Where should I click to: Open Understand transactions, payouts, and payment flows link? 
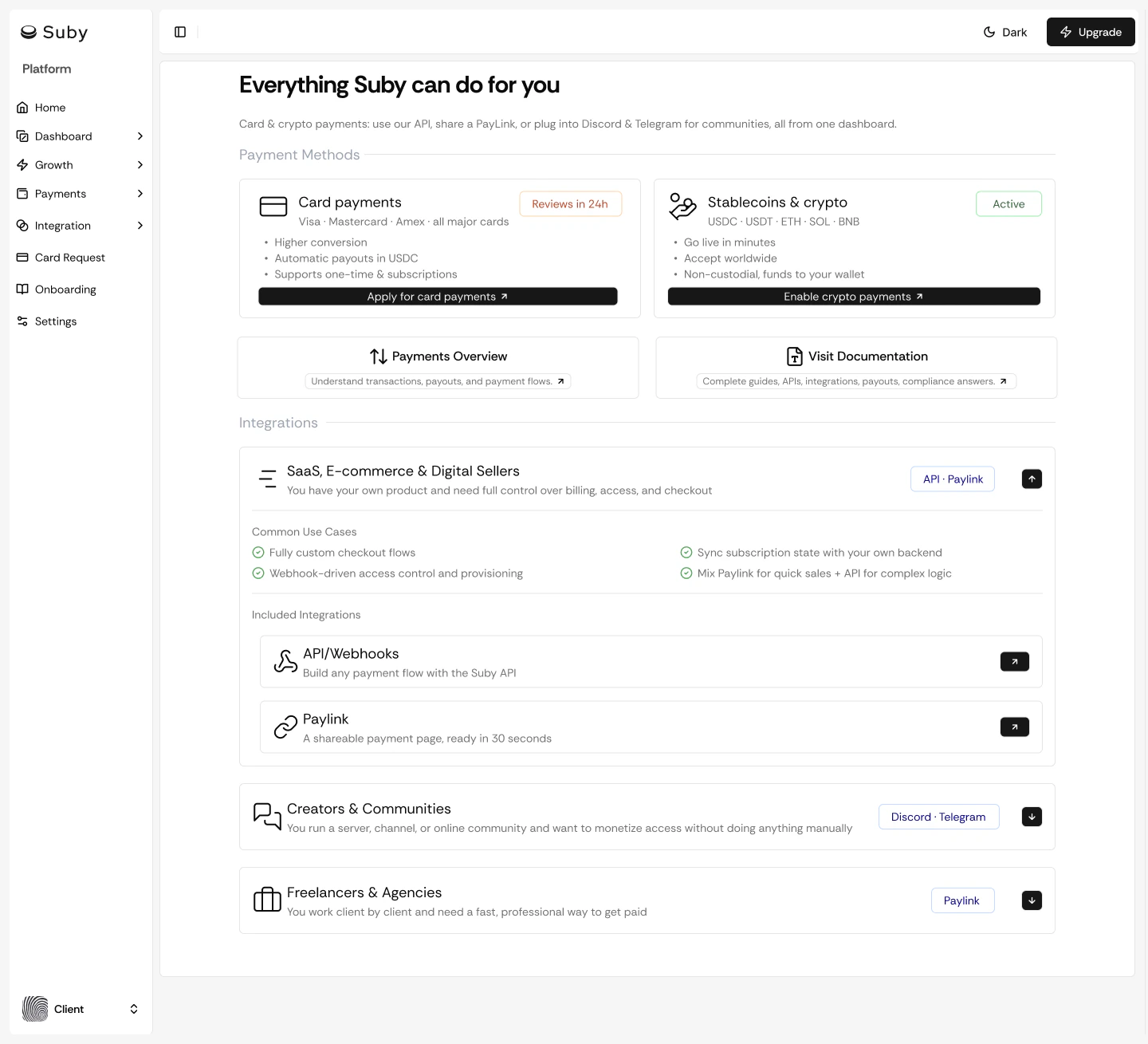click(x=438, y=380)
